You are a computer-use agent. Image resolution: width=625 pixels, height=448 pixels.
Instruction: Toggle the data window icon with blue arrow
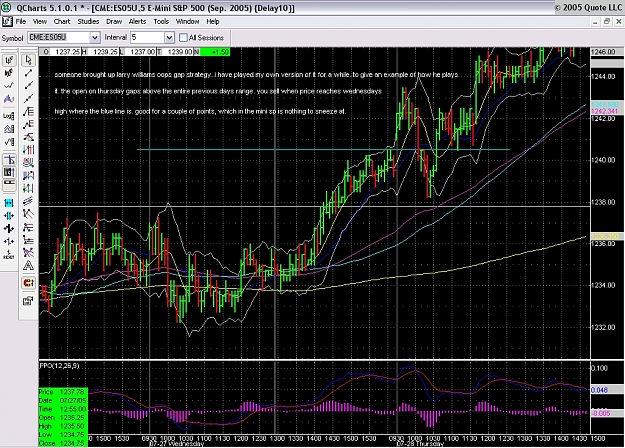click(x=9, y=172)
